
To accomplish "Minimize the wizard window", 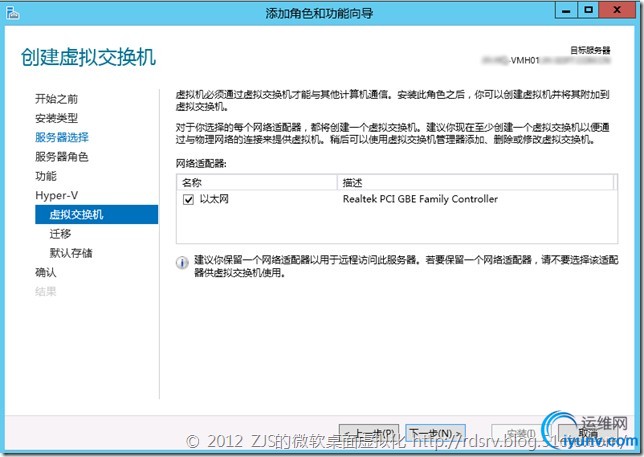I will 566,10.
